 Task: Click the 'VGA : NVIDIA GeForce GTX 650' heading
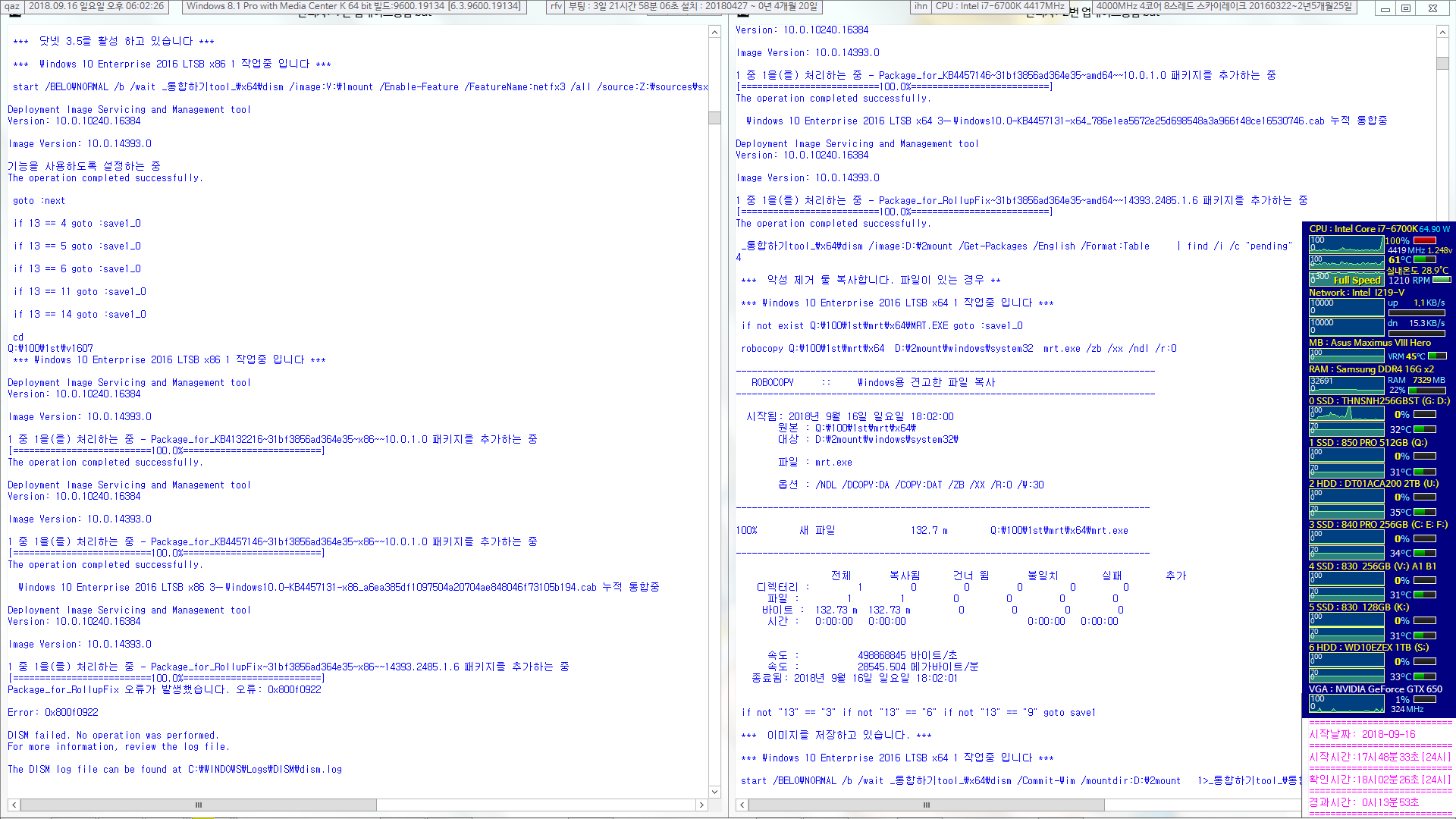tap(1376, 689)
